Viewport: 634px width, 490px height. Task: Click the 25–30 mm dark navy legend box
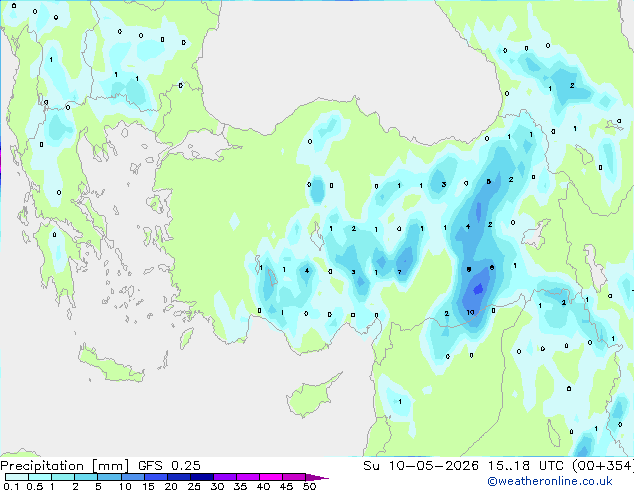tap(202, 477)
